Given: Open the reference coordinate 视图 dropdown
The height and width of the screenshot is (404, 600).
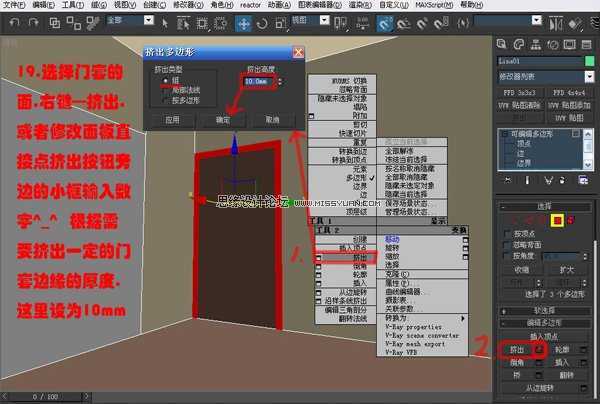Looking at the screenshot, I should tap(324, 20).
